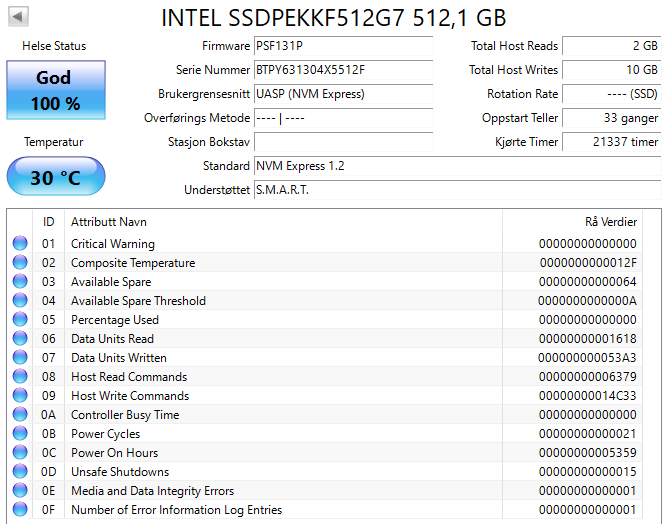Click the Firmware field showing PSF131P

point(343,46)
